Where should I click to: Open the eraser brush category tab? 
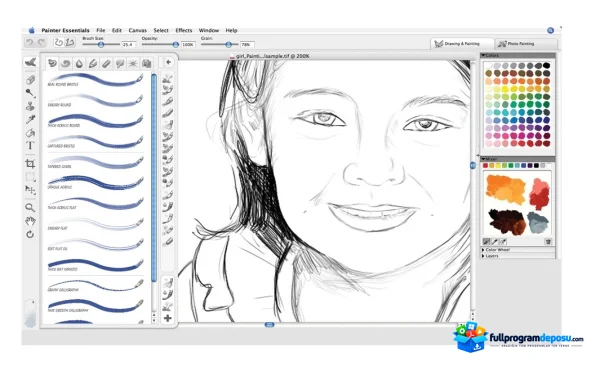106,64
